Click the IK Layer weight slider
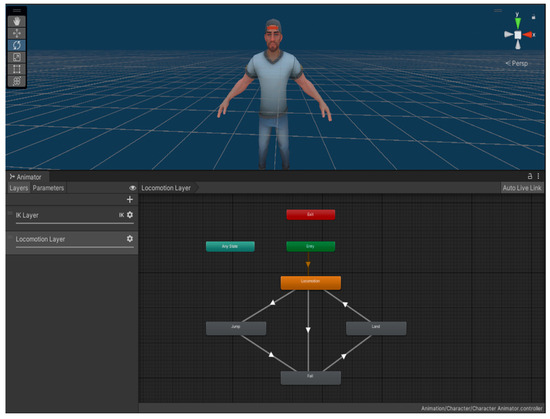The height and width of the screenshot is (419, 550). pyautogui.click(x=75, y=223)
